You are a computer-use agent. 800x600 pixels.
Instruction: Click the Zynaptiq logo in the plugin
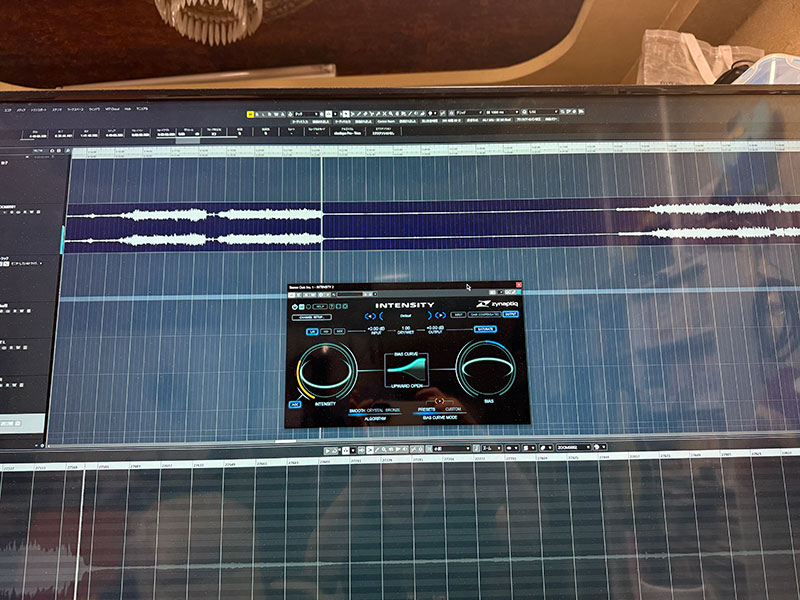pos(497,304)
